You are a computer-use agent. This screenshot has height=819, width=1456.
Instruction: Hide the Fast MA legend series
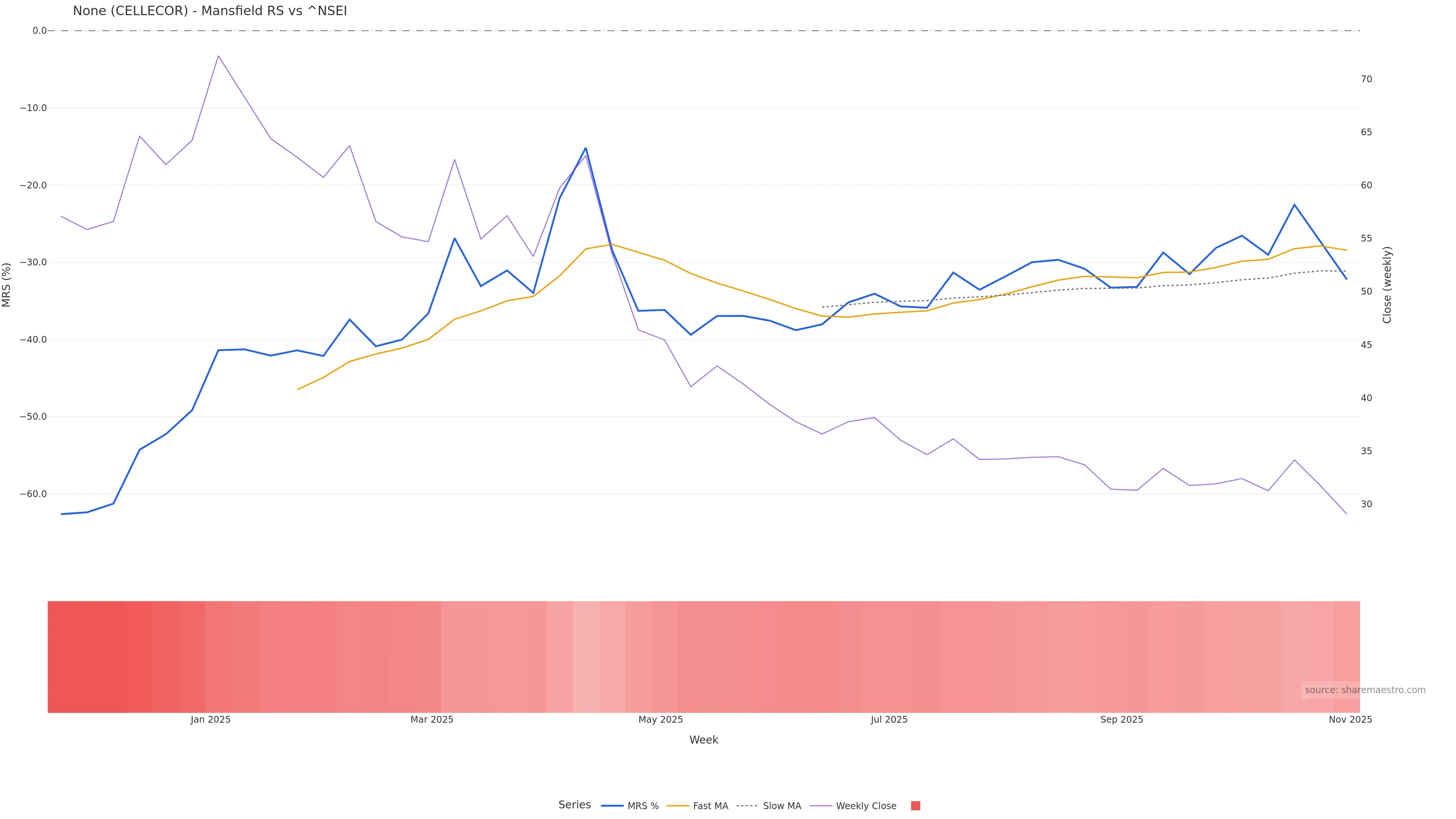tap(710, 806)
